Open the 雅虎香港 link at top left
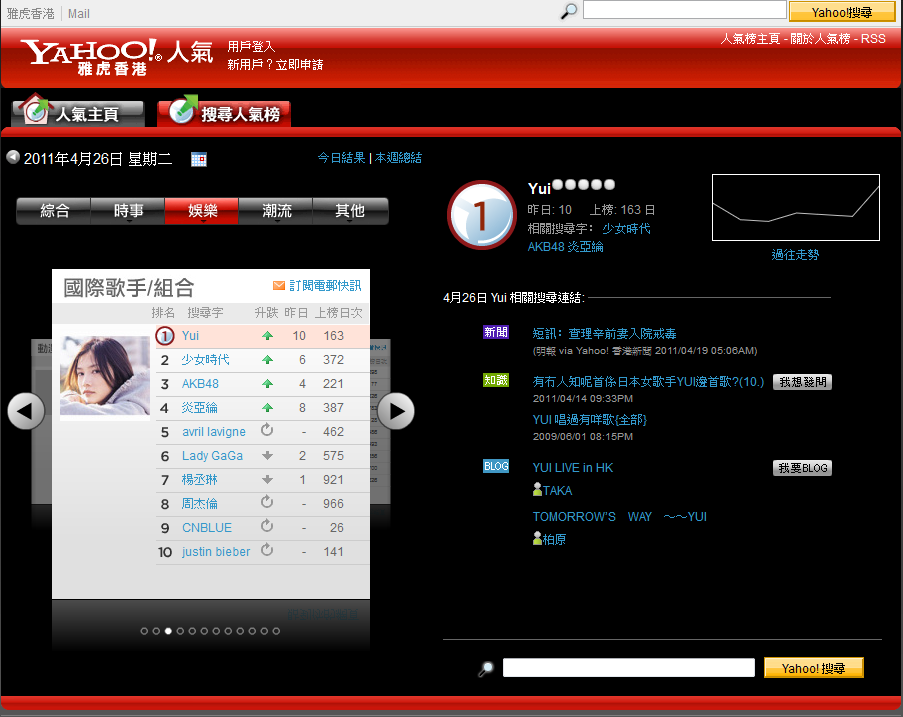 pyautogui.click(x=31, y=13)
